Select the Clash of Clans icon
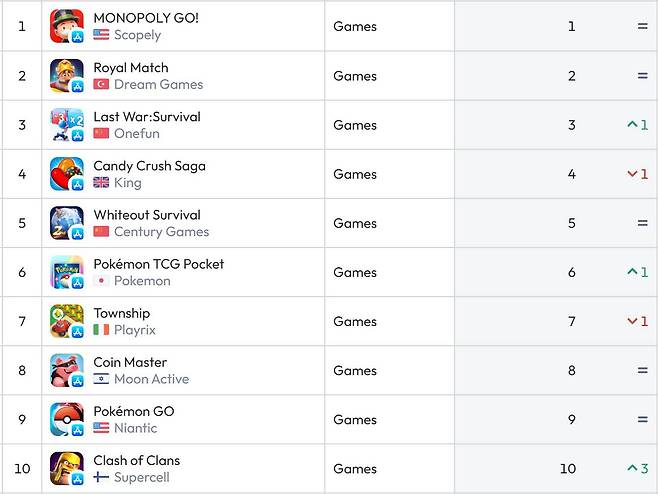 click(x=67, y=469)
